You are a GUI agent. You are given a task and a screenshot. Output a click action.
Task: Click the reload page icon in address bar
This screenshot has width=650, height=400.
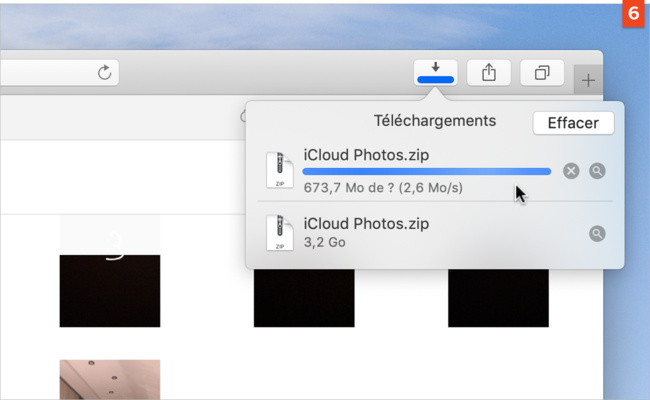point(104,72)
